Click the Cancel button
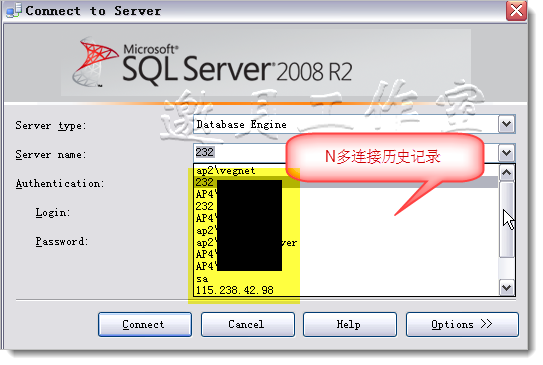The image size is (543, 365). pyautogui.click(x=248, y=324)
